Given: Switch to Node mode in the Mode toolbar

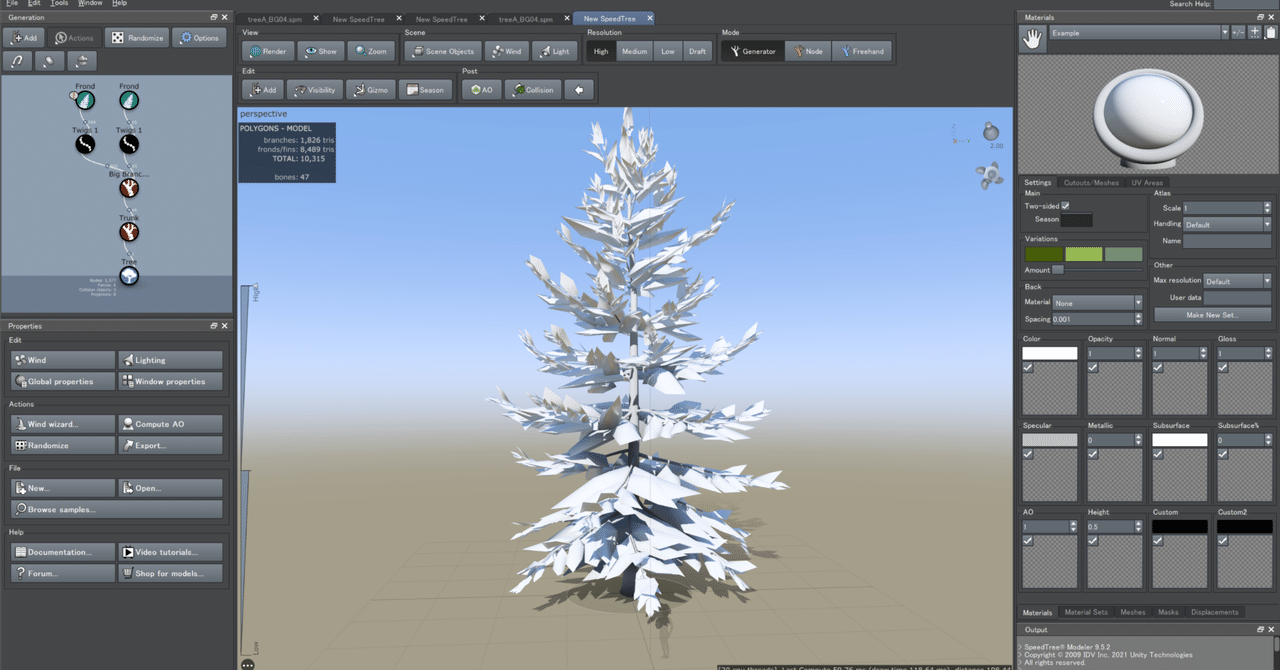Looking at the screenshot, I should pos(808,51).
